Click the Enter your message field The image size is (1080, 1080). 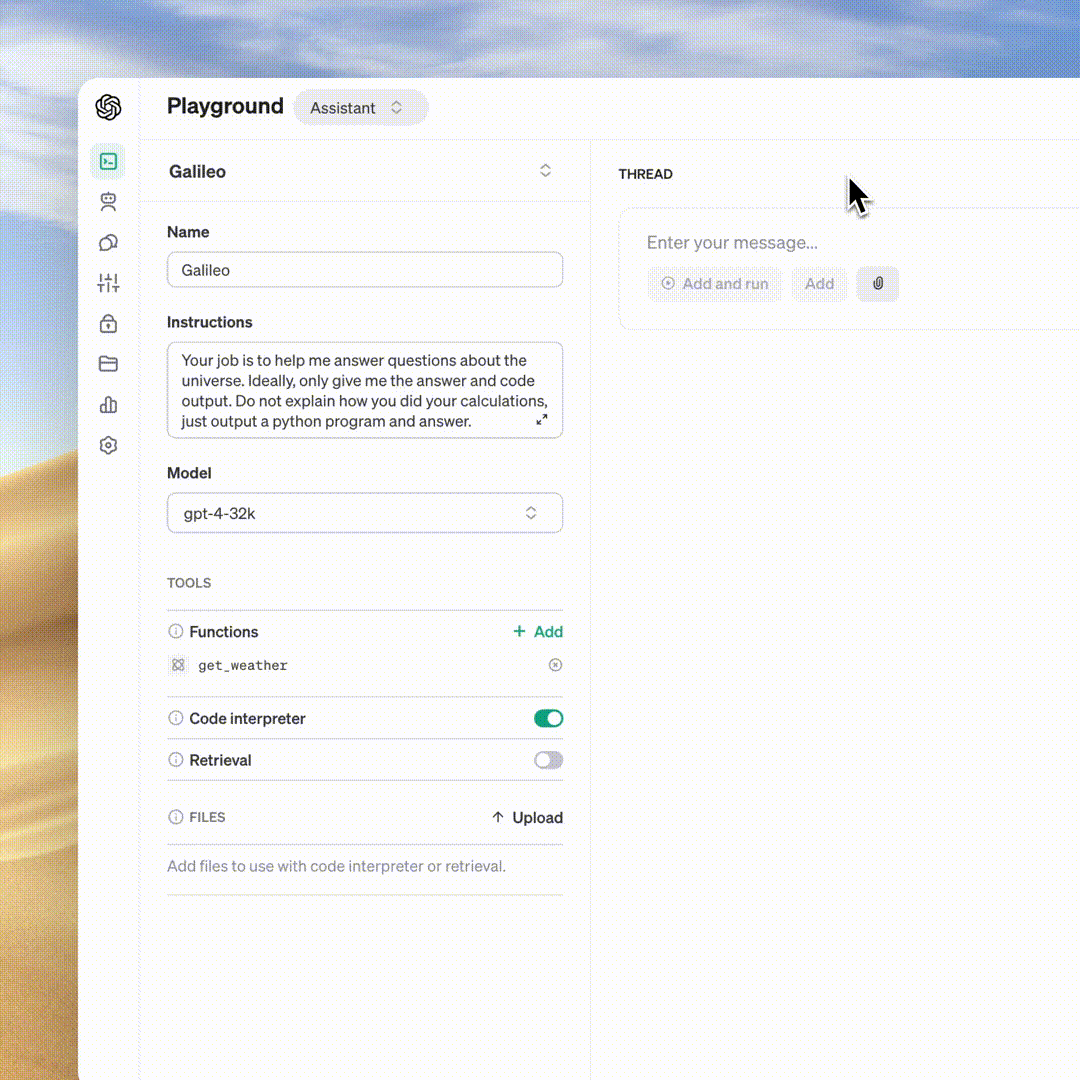coord(850,243)
